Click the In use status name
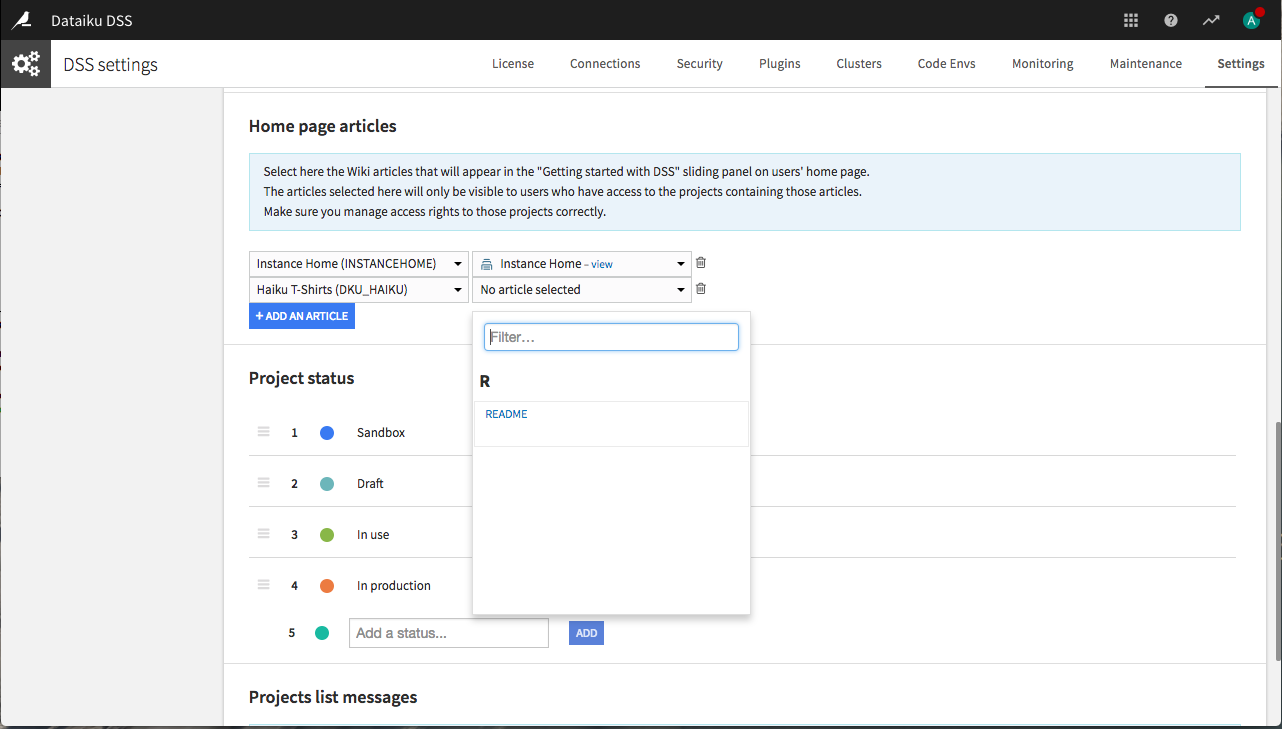The width and height of the screenshot is (1282, 729). [373, 535]
